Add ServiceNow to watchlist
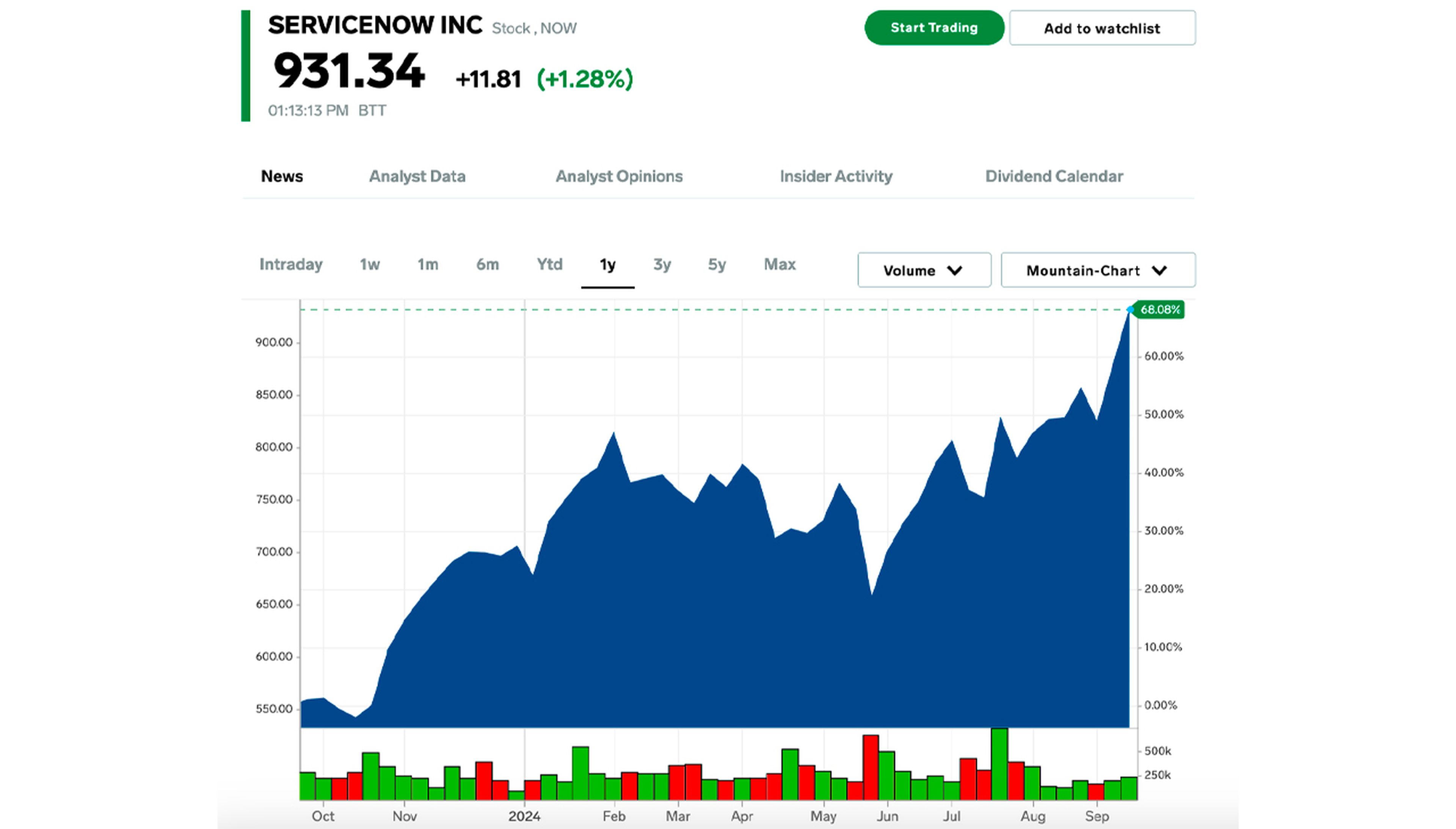The image size is (1456, 829). (1102, 28)
